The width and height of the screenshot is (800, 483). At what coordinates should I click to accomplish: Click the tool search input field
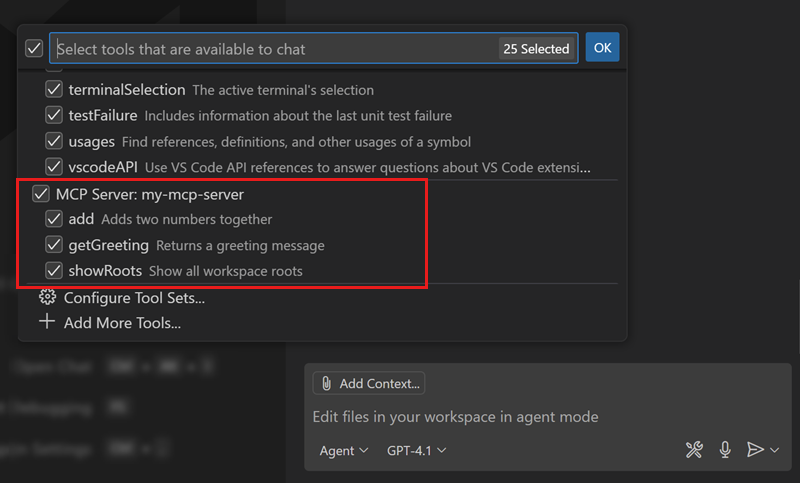point(270,48)
